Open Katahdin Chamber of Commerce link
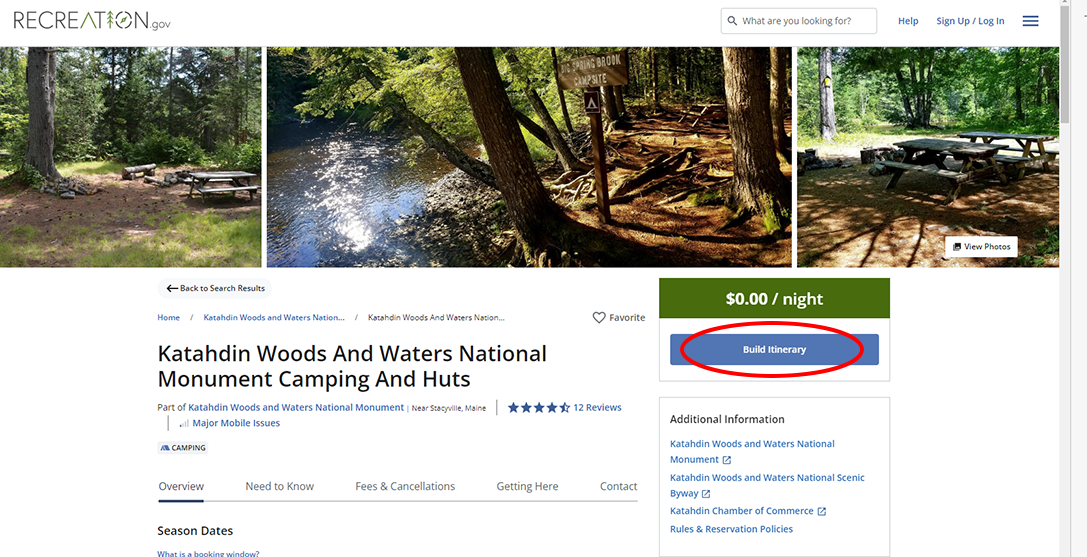 click(742, 511)
